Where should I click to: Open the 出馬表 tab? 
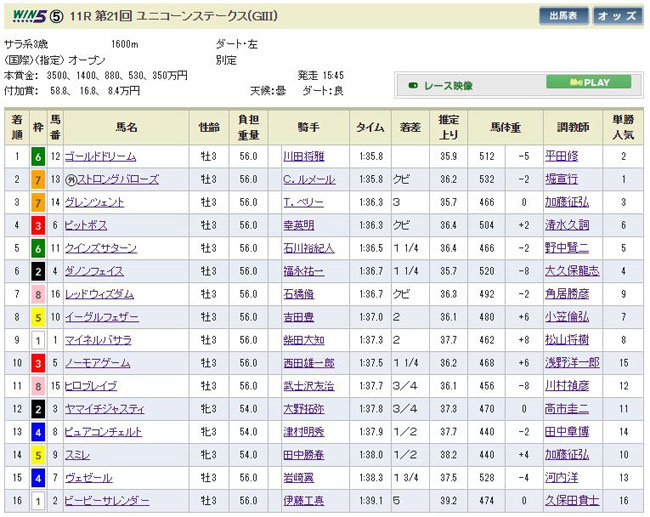[x=563, y=16]
